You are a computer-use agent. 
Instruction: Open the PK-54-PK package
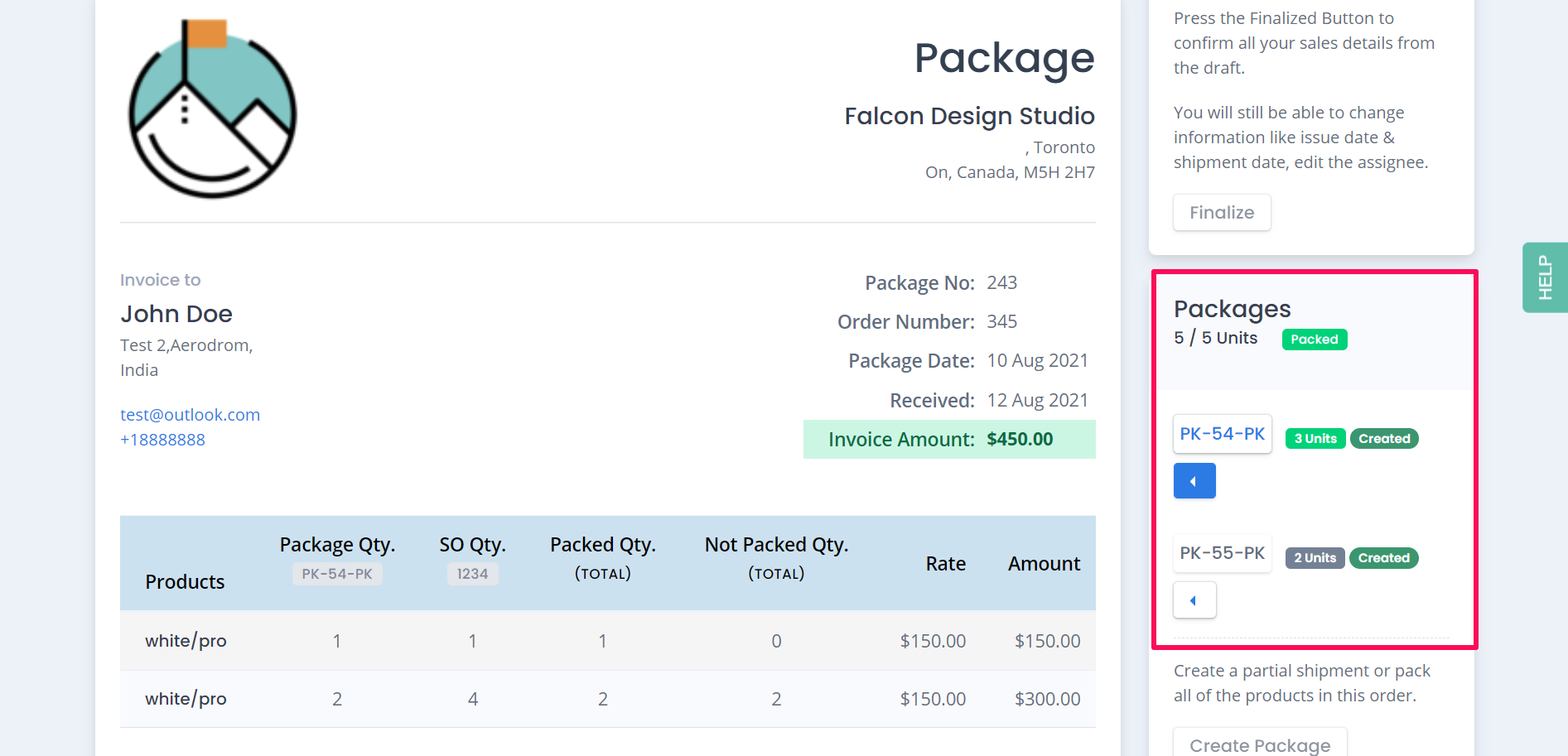coord(1222,434)
